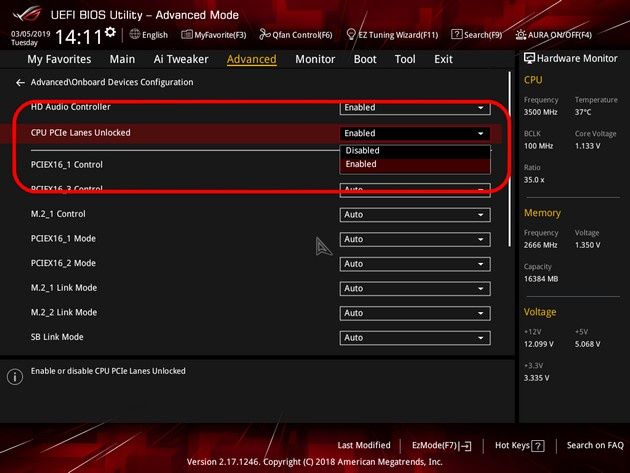Click the CPU frequency 3500 MHz value

[540, 112]
